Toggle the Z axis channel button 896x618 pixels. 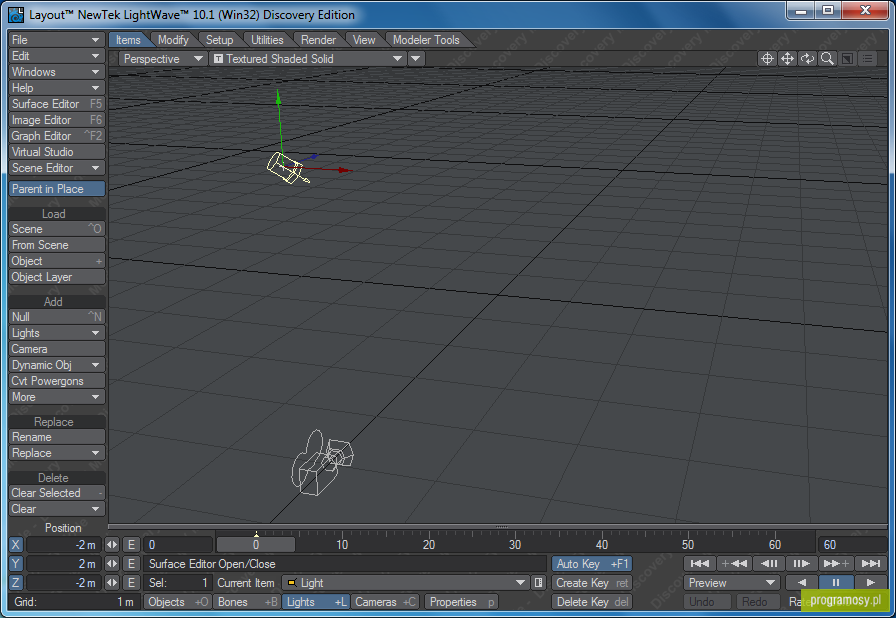tap(15, 583)
